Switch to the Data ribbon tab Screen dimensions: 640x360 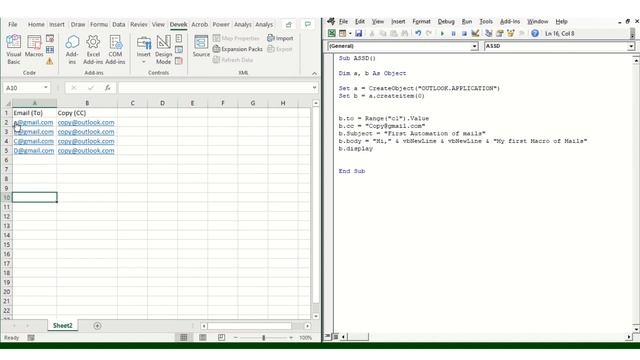pos(119,24)
